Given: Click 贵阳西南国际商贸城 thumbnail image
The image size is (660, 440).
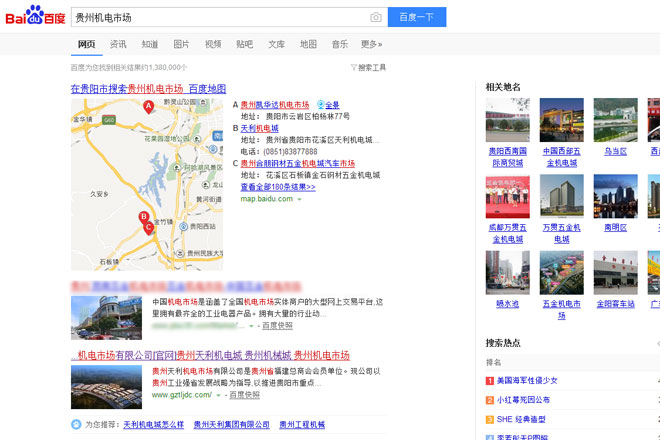Looking at the screenshot, I should tap(508, 120).
